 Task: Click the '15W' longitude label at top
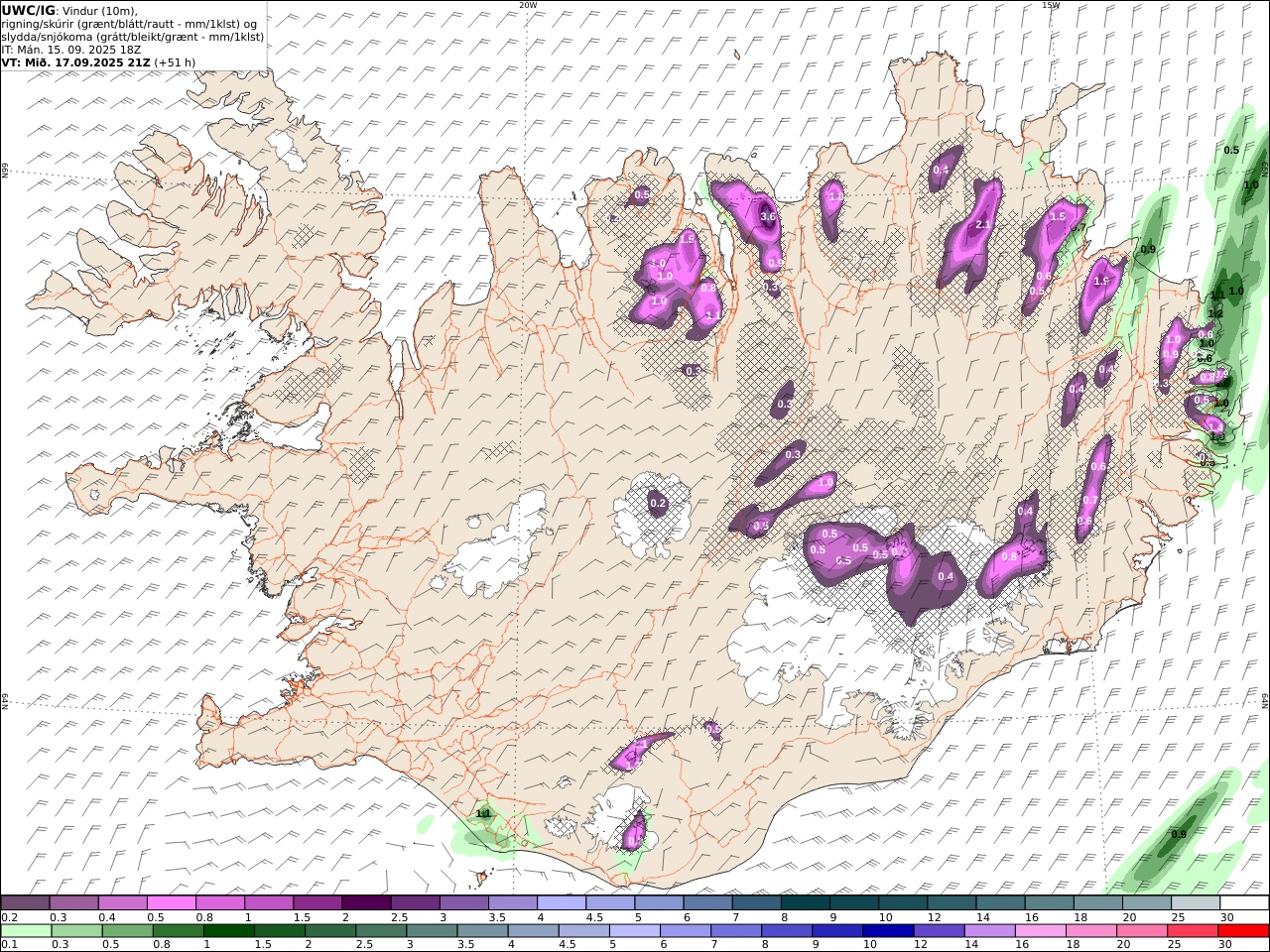click(1050, 5)
